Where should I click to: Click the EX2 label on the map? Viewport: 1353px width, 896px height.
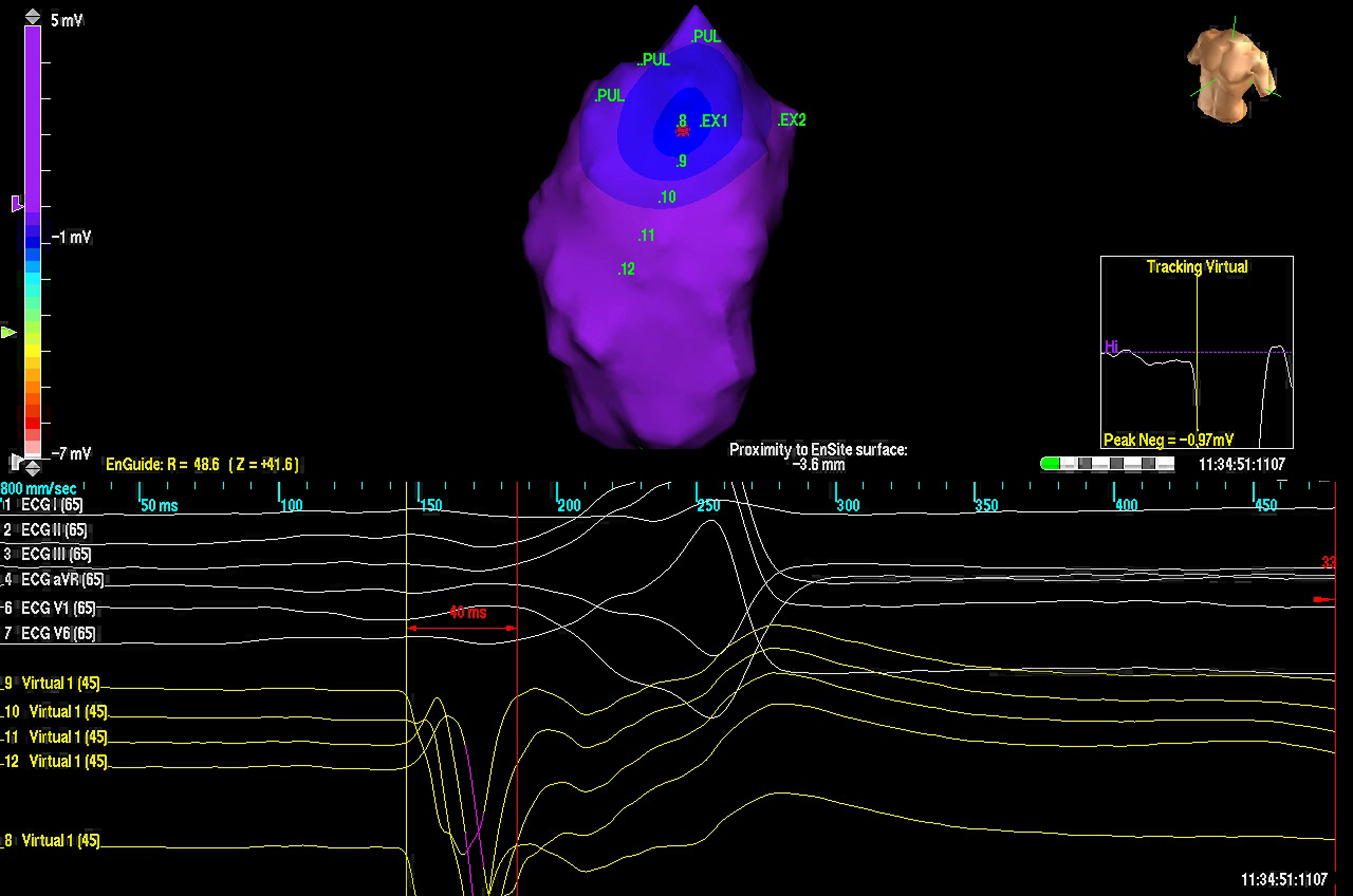pos(792,120)
